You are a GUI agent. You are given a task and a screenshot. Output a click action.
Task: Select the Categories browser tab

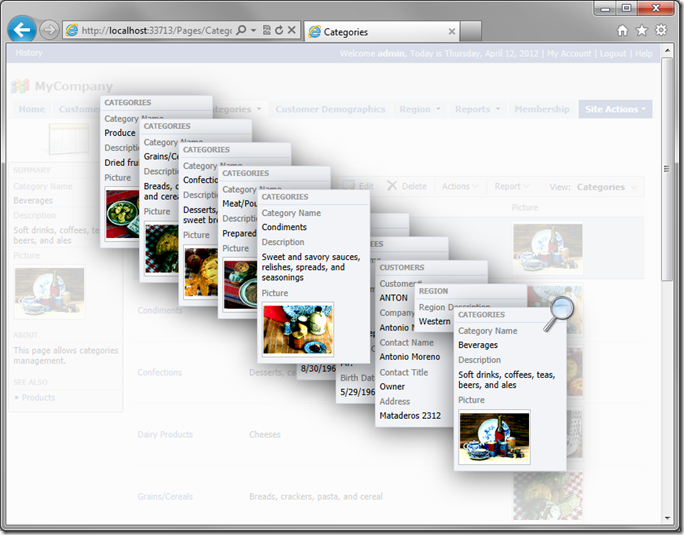(382, 32)
